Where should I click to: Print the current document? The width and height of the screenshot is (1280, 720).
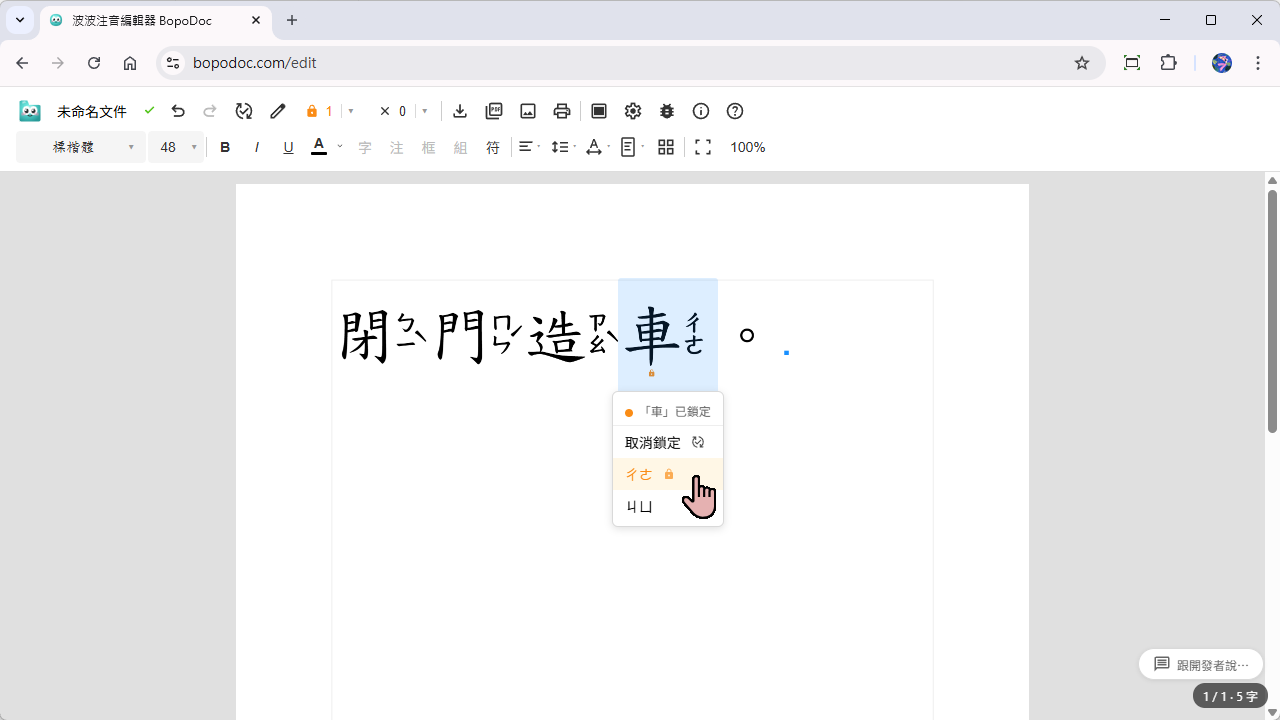pos(561,111)
